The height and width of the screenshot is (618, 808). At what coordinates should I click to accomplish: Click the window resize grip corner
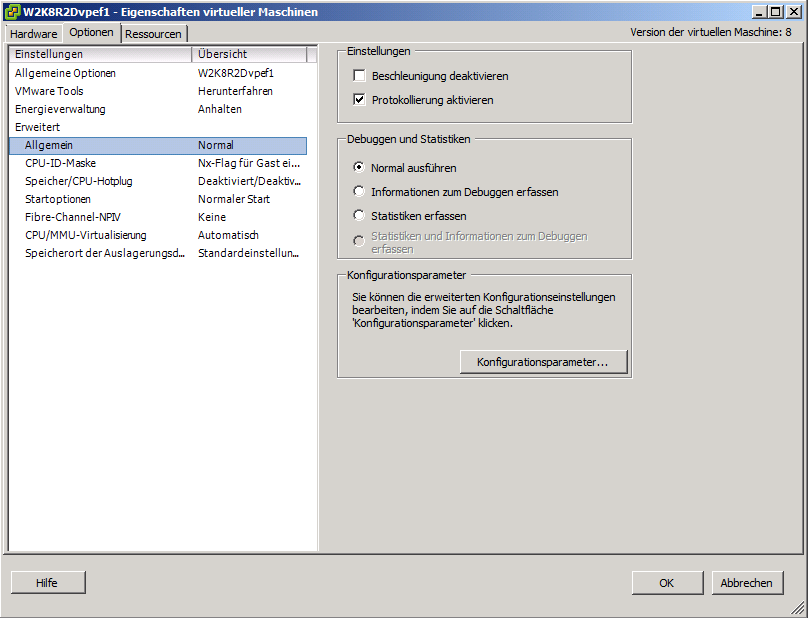tap(798, 609)
